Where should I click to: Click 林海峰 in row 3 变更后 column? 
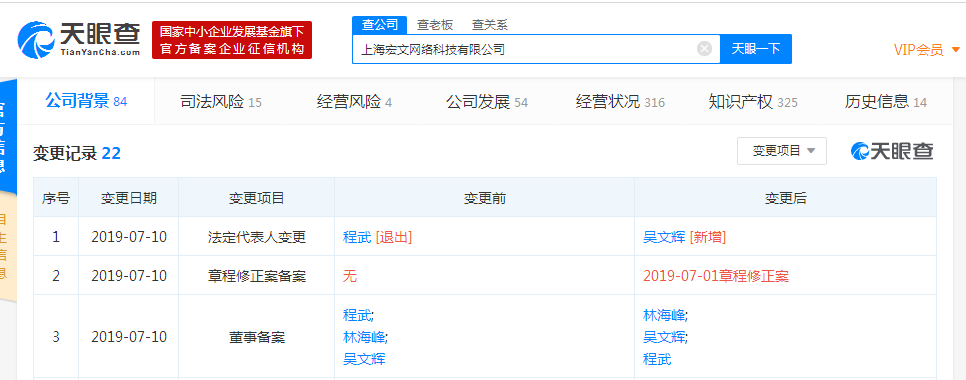point(664,315)
